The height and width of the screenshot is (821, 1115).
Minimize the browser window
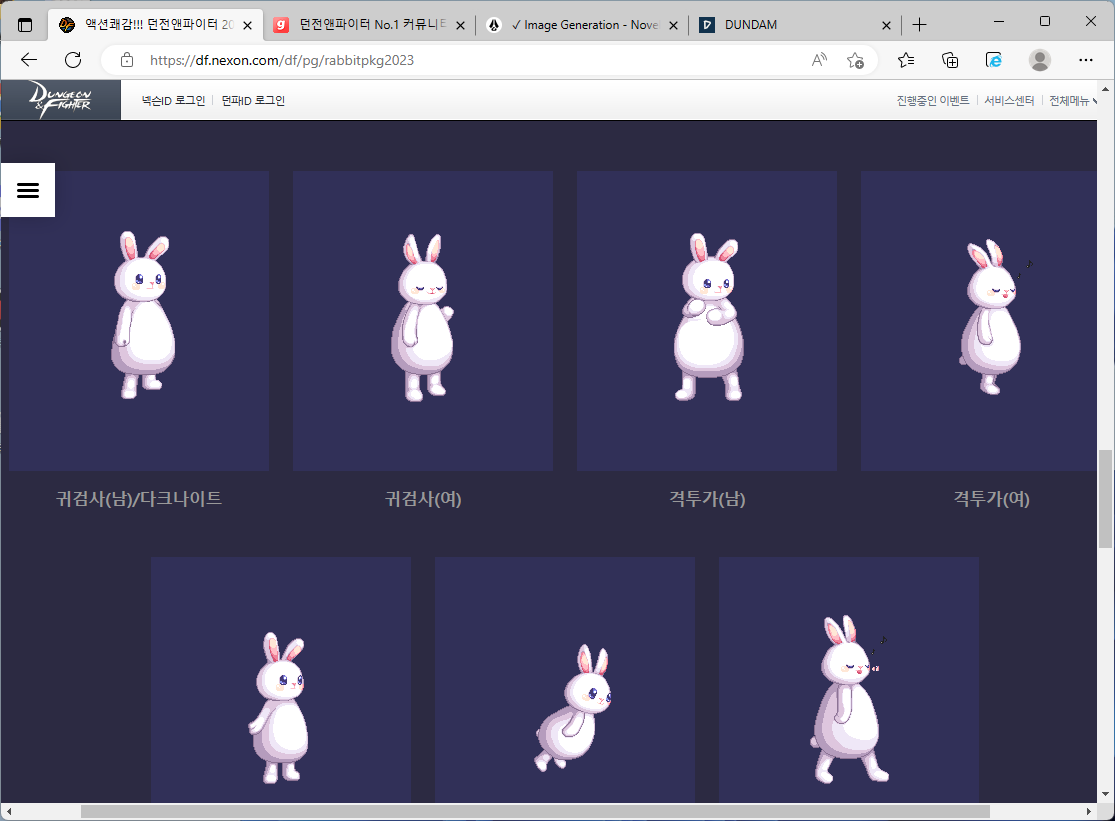pos(998,22)
